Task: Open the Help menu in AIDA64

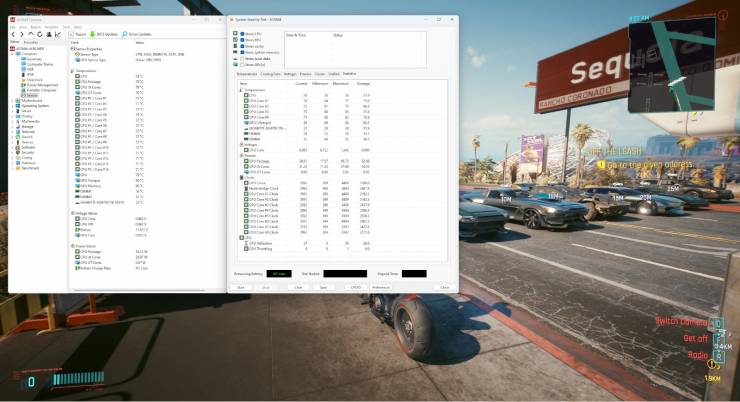Action: pos(78,27)
